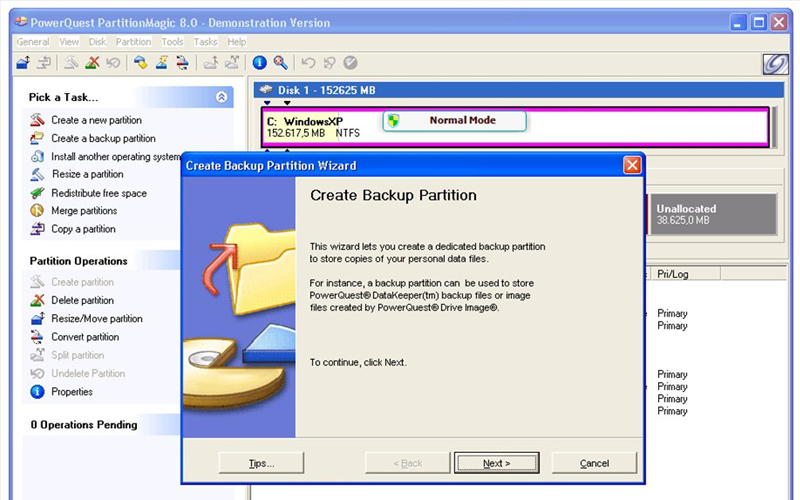Click the icon beside Convert partition
Screen dimensions: 800x500
(37, 337)
